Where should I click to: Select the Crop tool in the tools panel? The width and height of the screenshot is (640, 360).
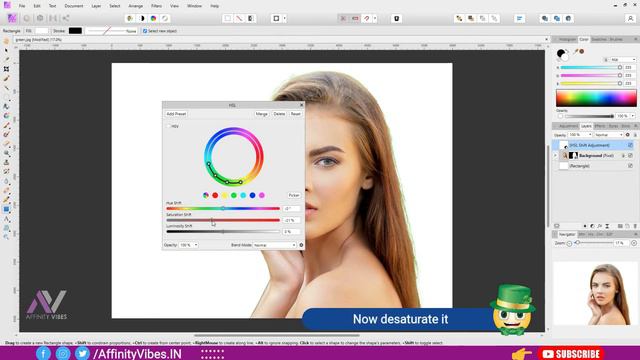coord(6,69)
